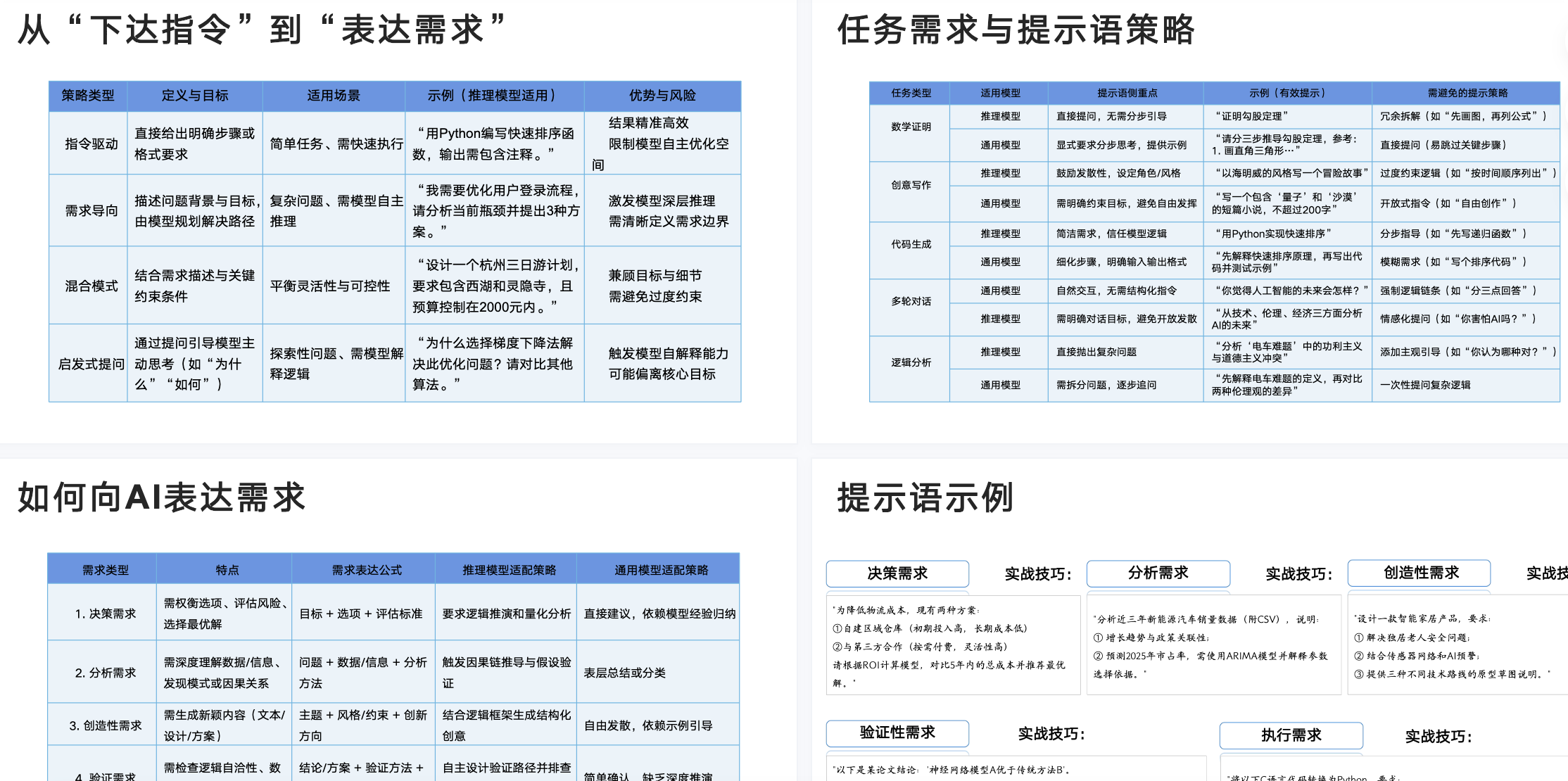Click the ROI logistics cost example text box
The image size is (1568, 781).
pos(953,646)
